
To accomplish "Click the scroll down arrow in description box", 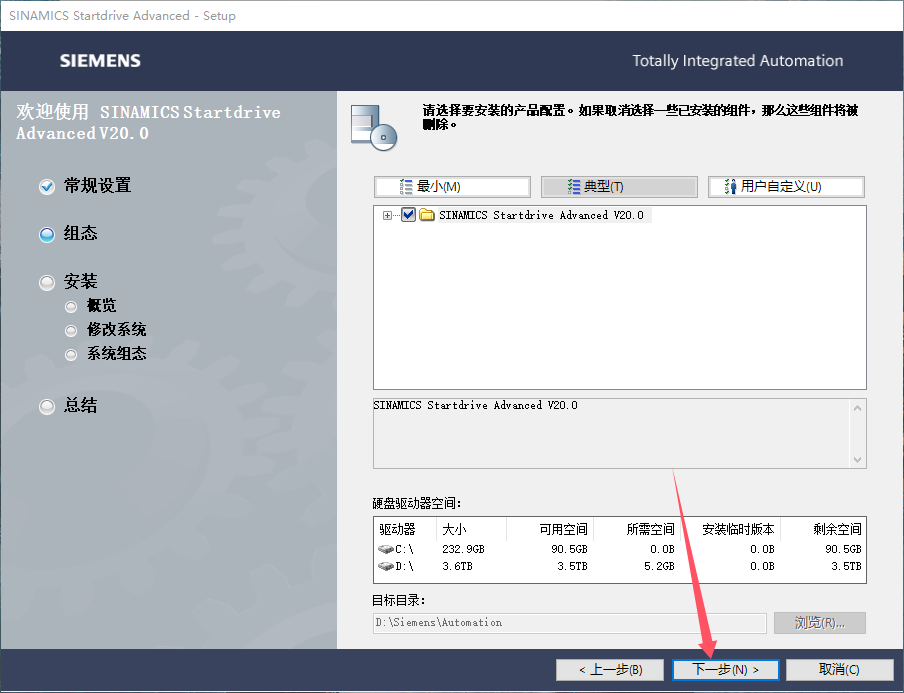I will click(857, 460).
